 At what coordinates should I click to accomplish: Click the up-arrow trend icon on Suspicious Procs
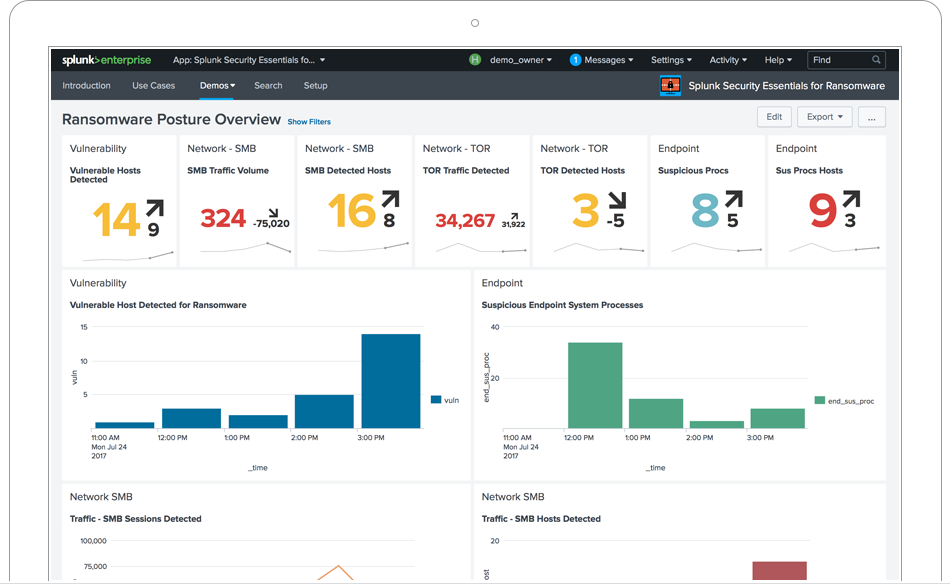coord(734,199)
